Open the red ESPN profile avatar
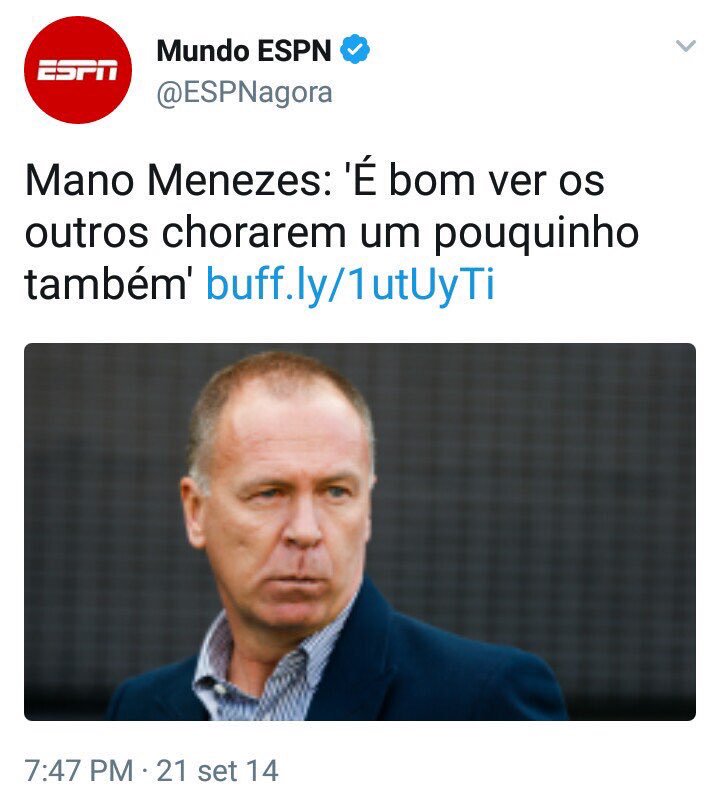Viewport: 720px width, 798px height. coord(78,70)
